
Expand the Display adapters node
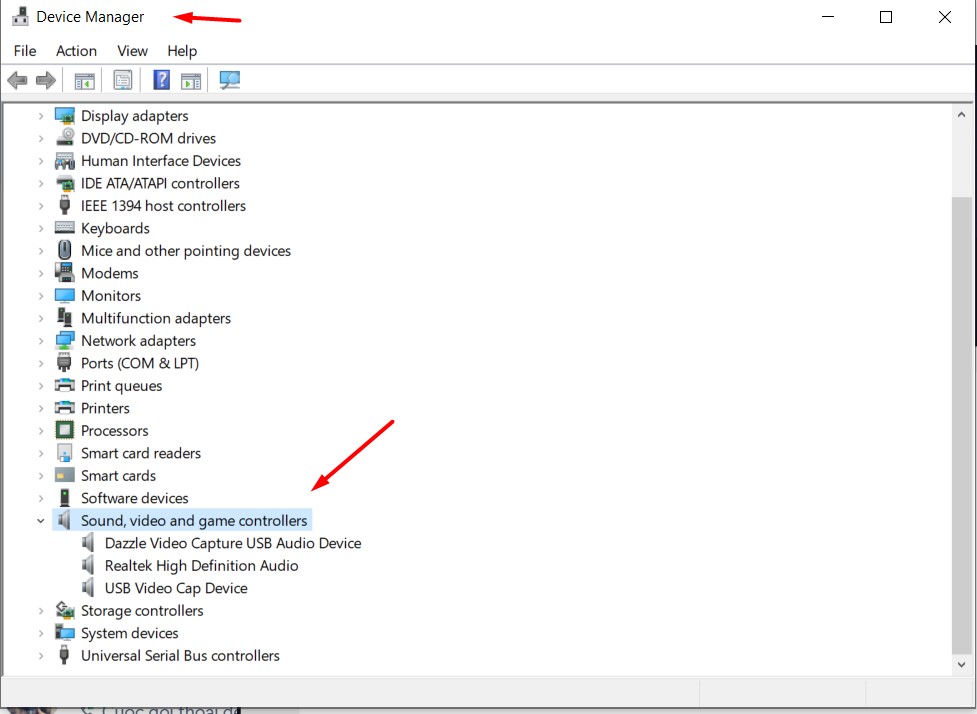[41, 116]
